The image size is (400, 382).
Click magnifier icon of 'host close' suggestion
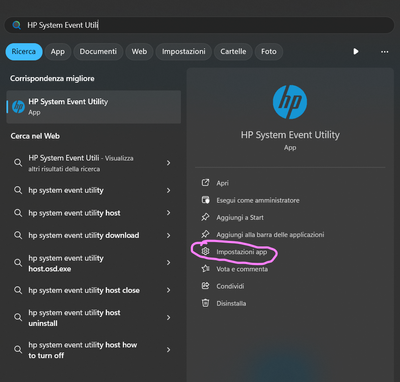coord(18,290)
